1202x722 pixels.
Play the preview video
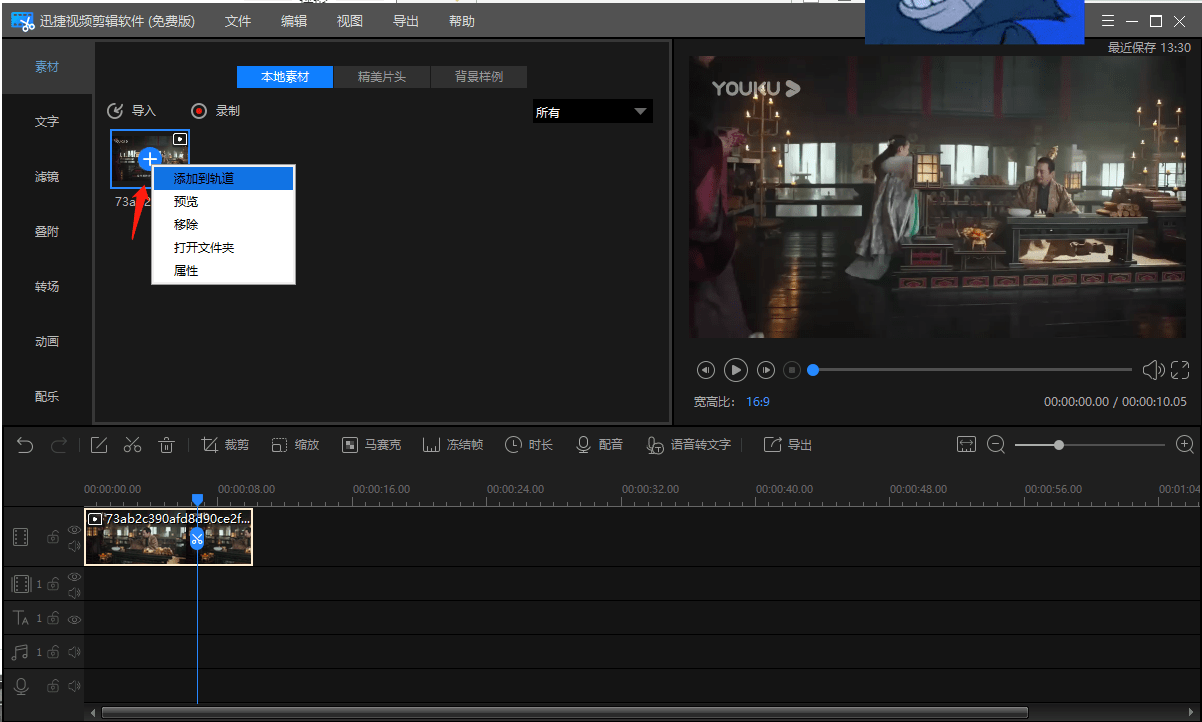736,370
